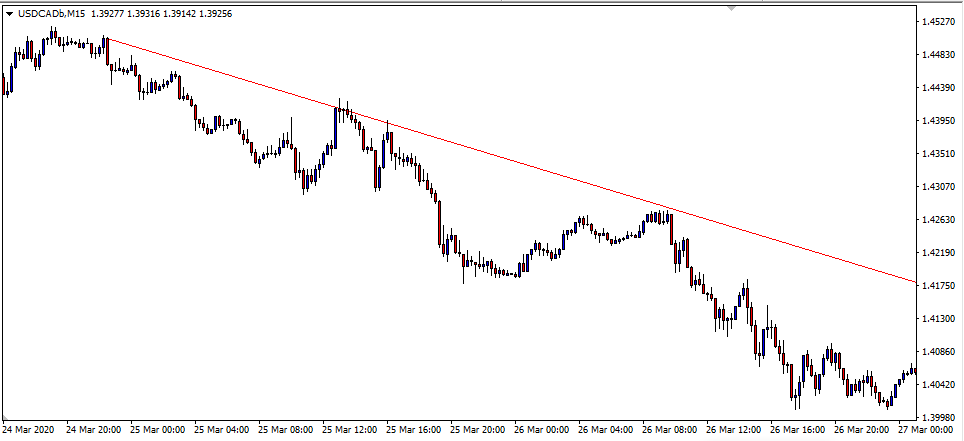Click the 26 Mar 00:00 time label

pyautogui.click(x=541, y=428)
